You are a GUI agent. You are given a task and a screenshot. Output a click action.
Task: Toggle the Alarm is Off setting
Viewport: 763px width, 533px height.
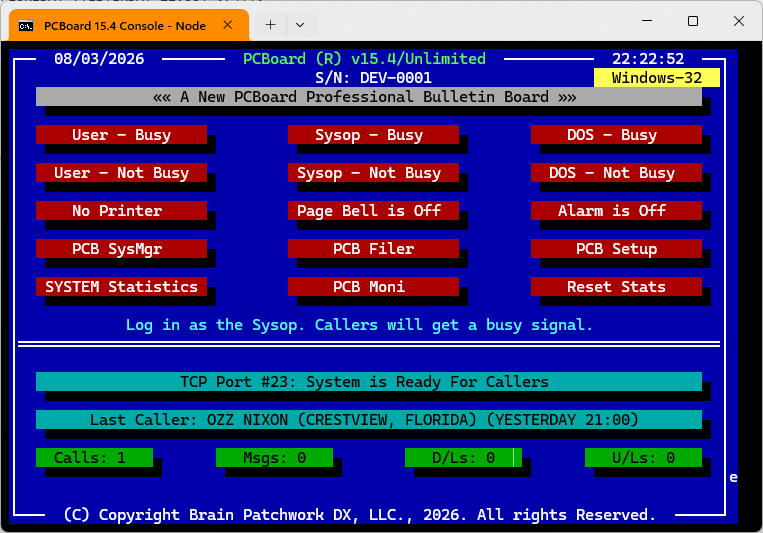pos(616,210)
